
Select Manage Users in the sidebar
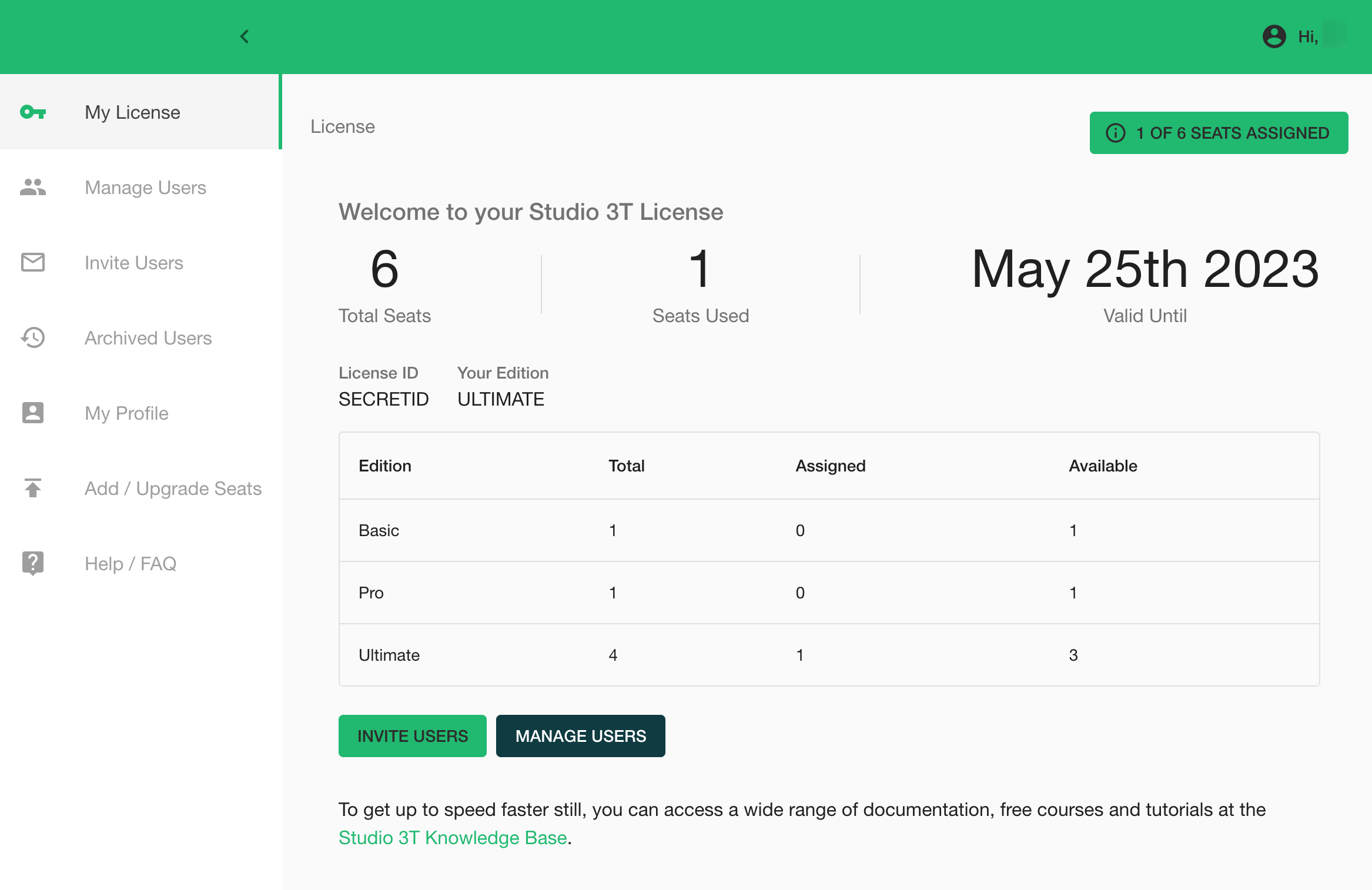145,188
